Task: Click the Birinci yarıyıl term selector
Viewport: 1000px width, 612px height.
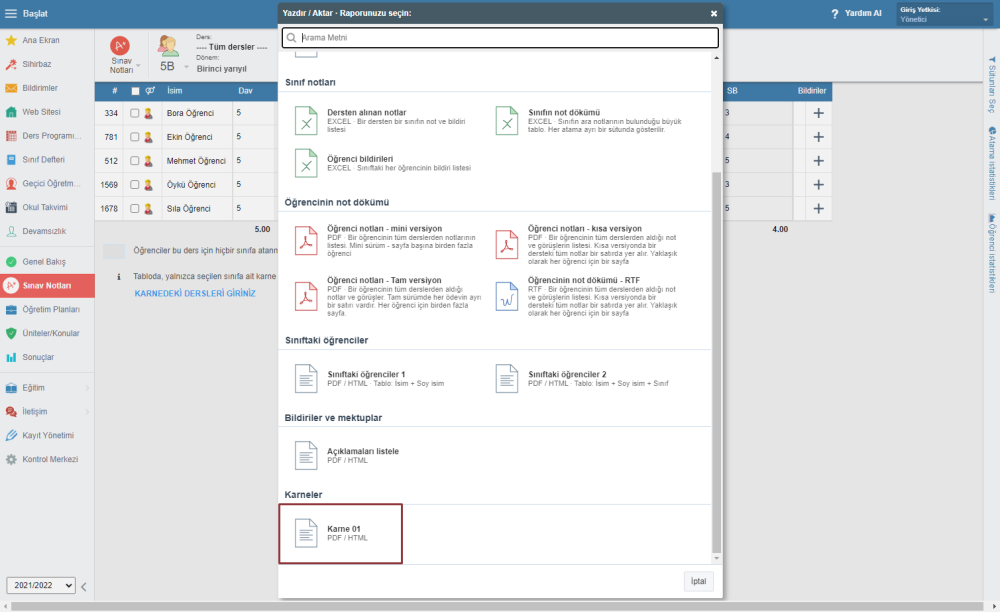Action: [x=221, y=69]
